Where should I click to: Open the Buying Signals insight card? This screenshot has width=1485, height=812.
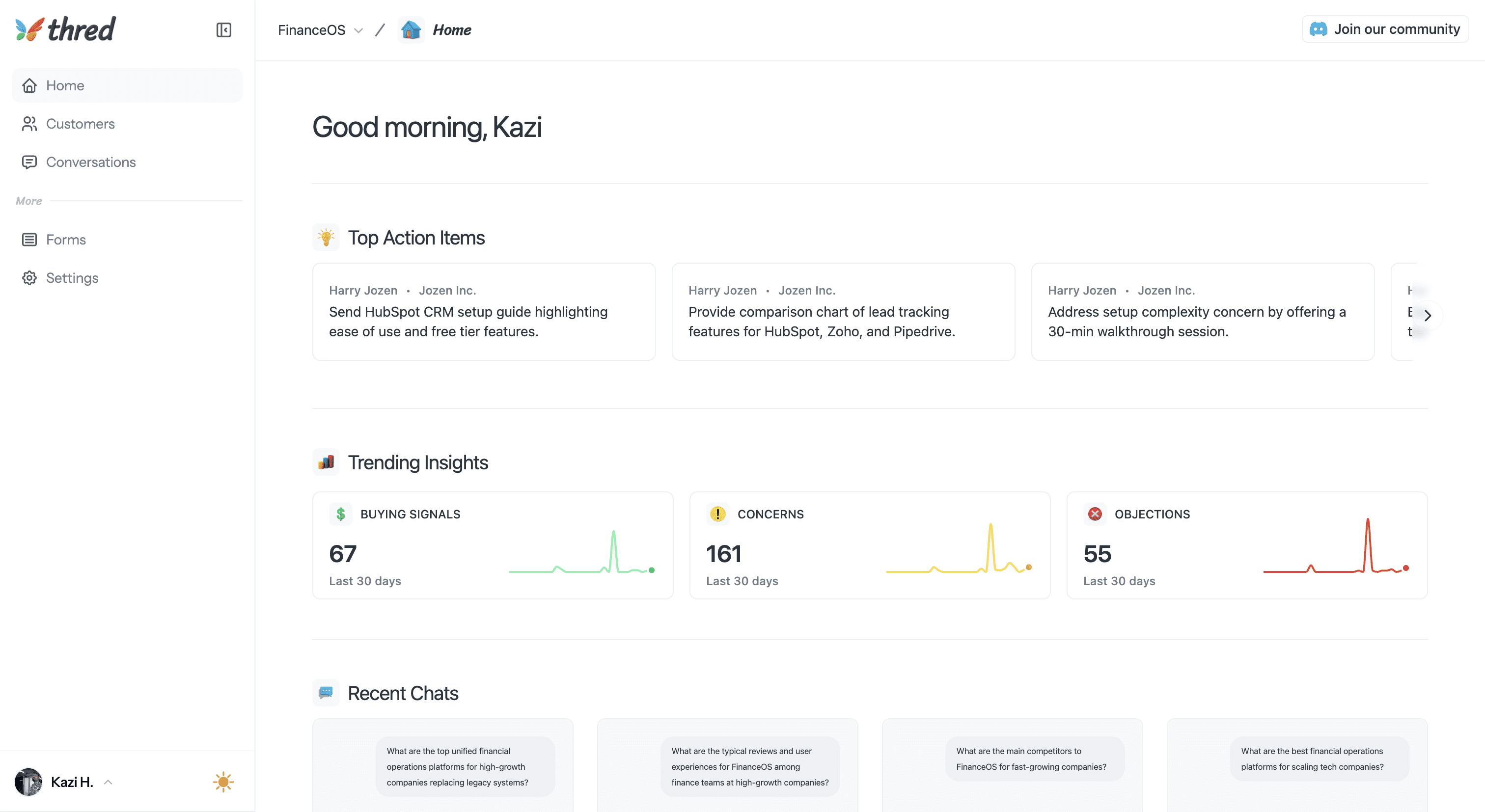493,544
